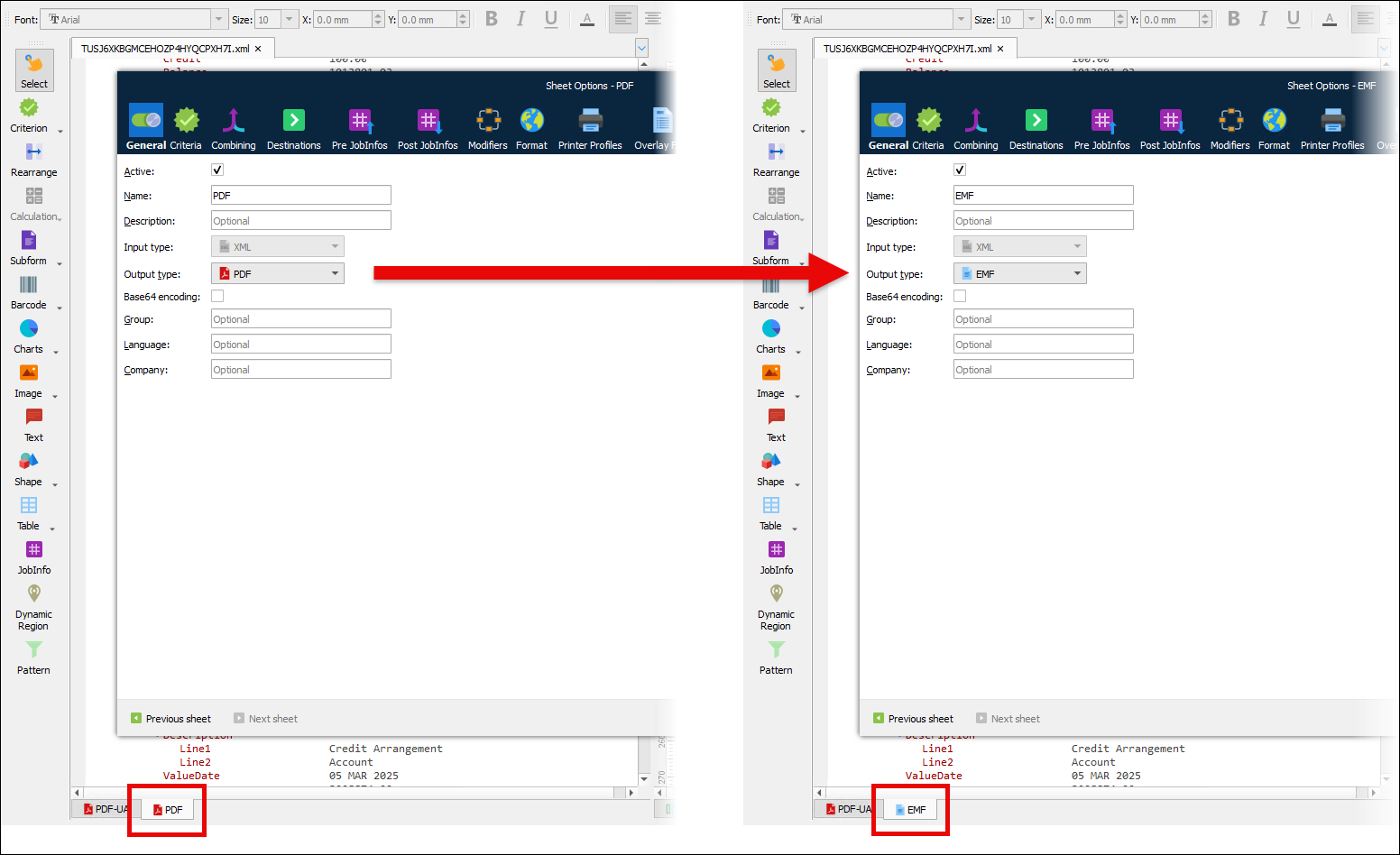Open Post JobInfos in EMF Sheet Options
This screenshot has width=1400, height=855.
(1170, 127)
